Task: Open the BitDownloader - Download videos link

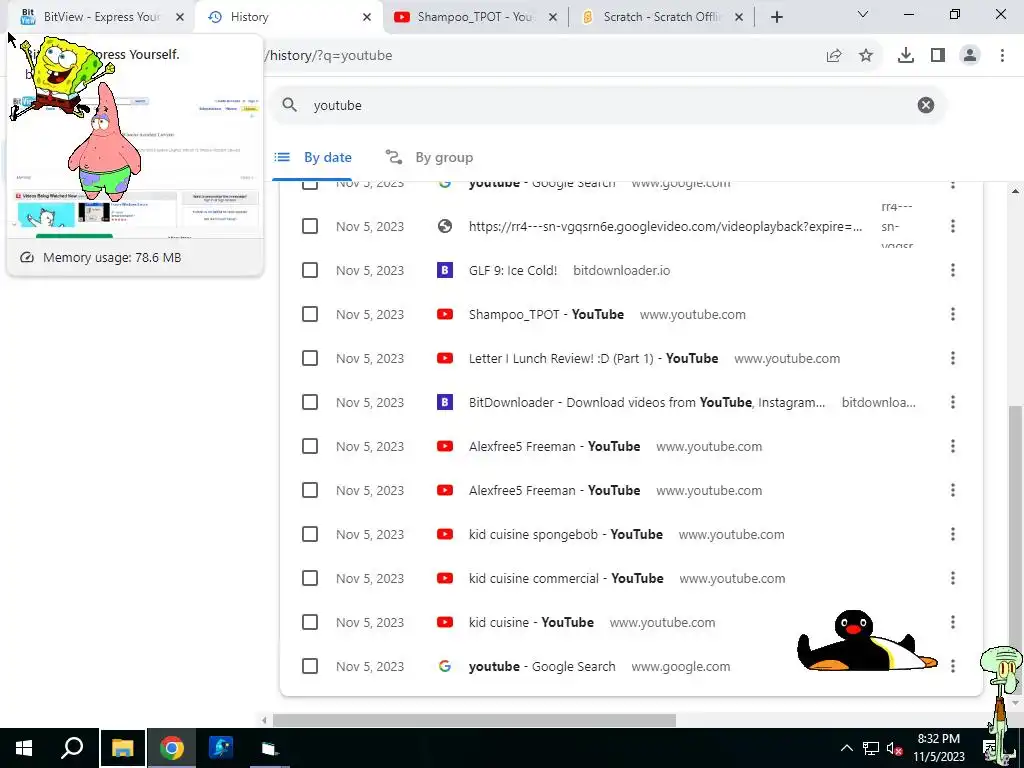Action: 647,402
